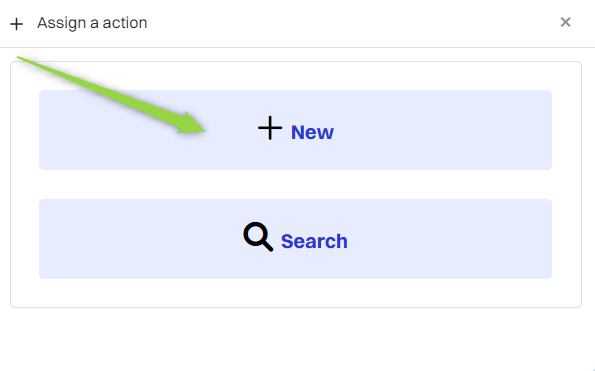Choose New to add an action
This screenshot has height=371, width=595.
pyautogui.click(x=295, y=130)
